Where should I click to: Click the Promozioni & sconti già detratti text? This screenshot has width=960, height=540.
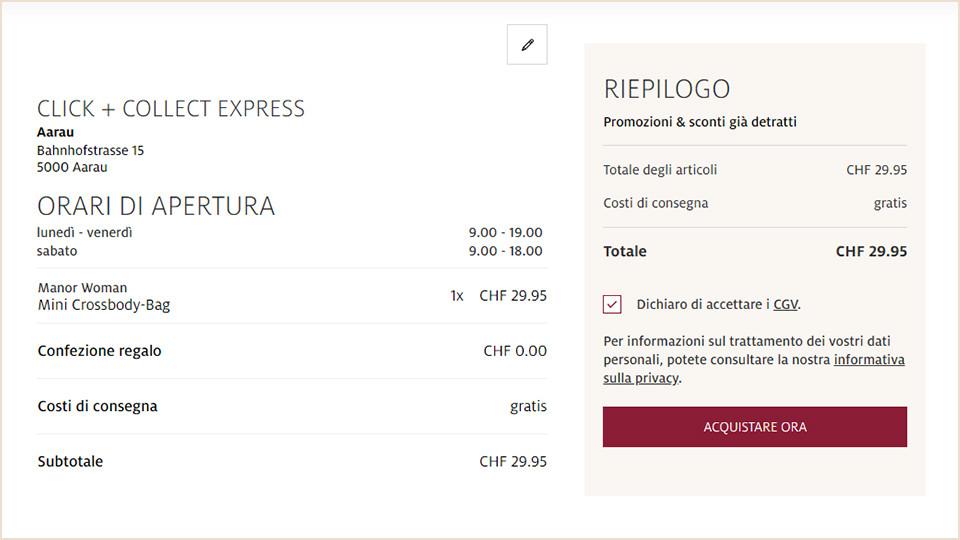(700, 122)
